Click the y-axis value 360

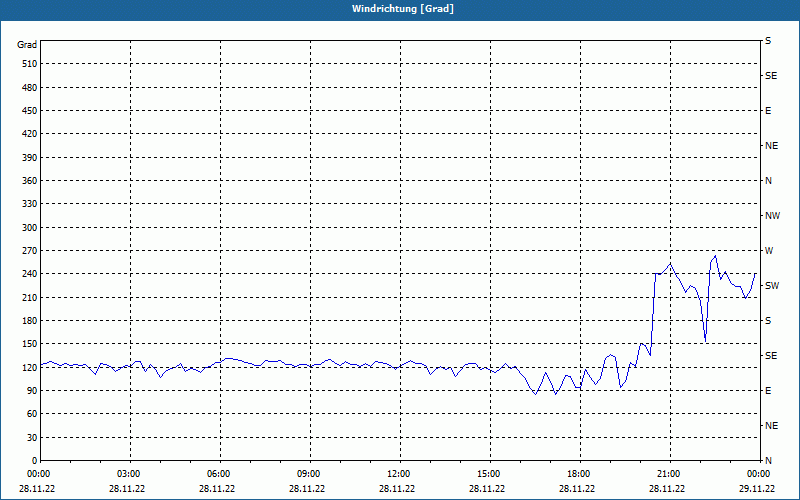coord(30,181)
